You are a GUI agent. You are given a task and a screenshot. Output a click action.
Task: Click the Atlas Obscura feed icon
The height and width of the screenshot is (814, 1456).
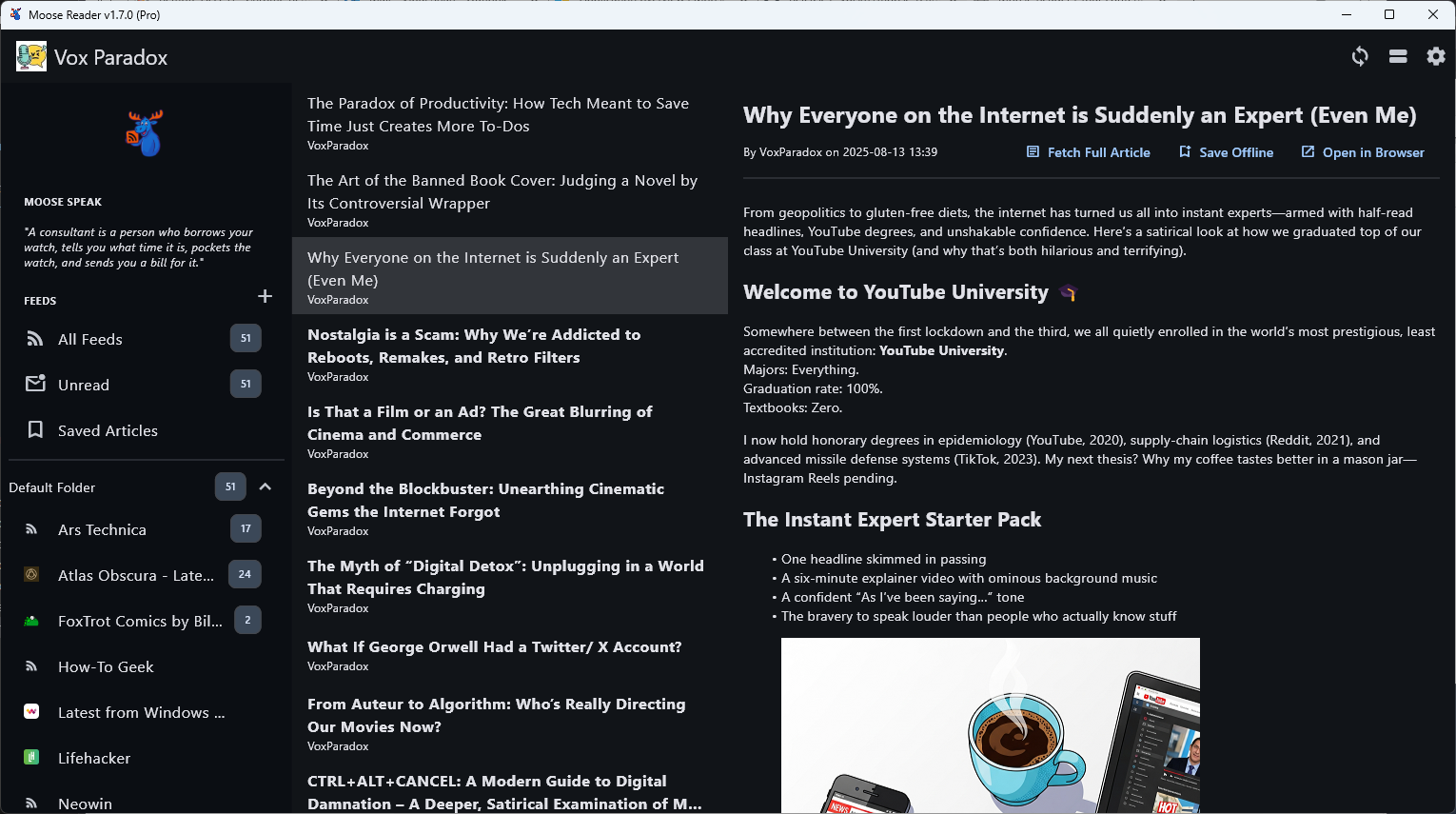[31, 575]
